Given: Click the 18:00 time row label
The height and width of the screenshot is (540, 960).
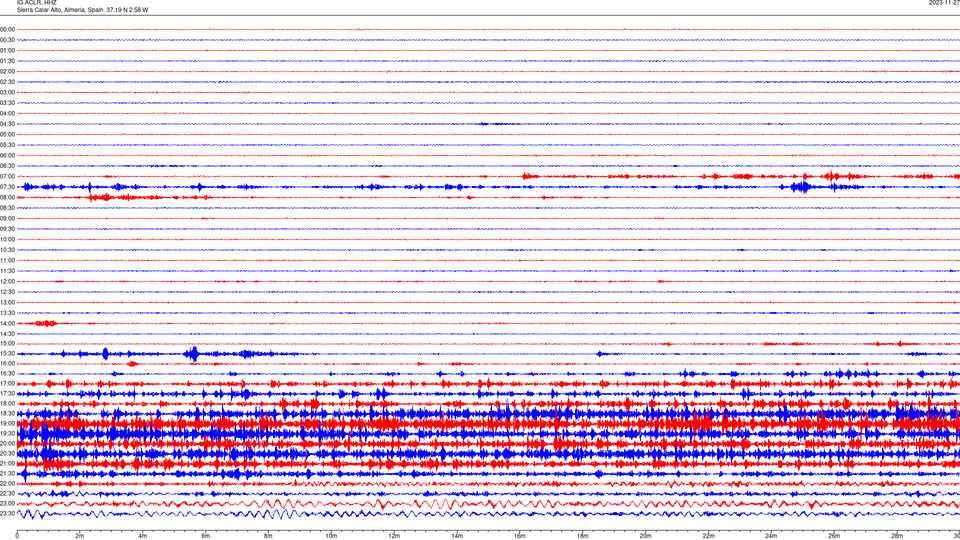Looking at the screenshot, I should (7, 403).
